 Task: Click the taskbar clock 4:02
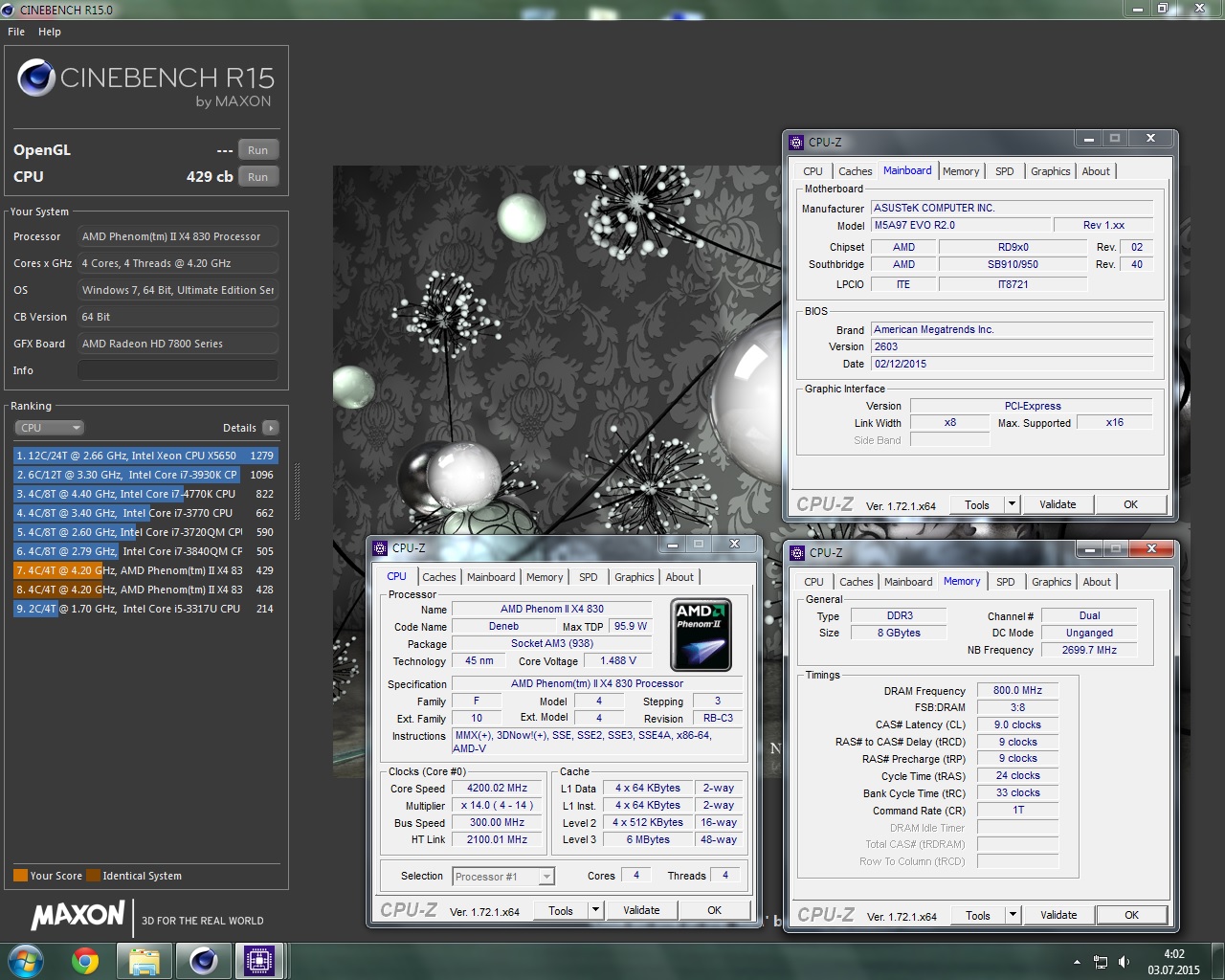1174,954
